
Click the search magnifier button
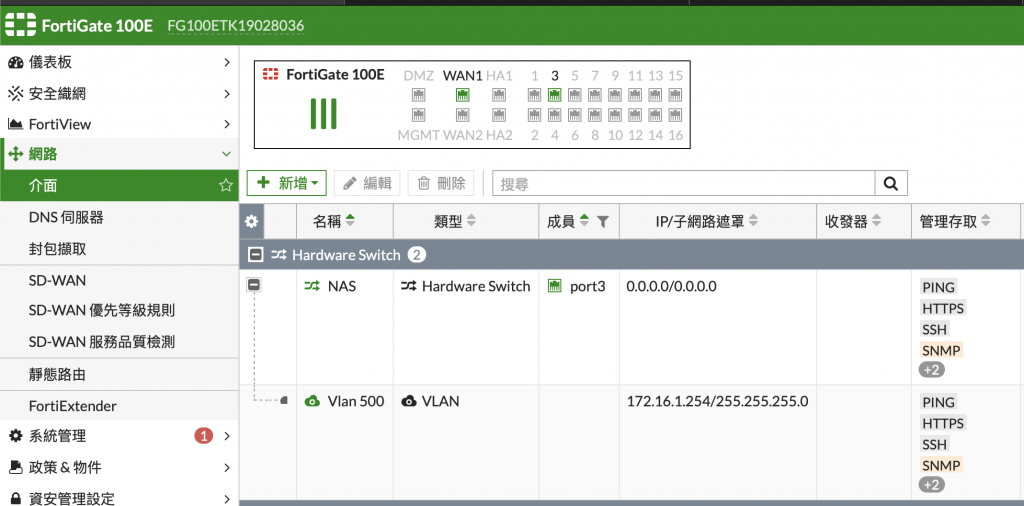[891, 183]
